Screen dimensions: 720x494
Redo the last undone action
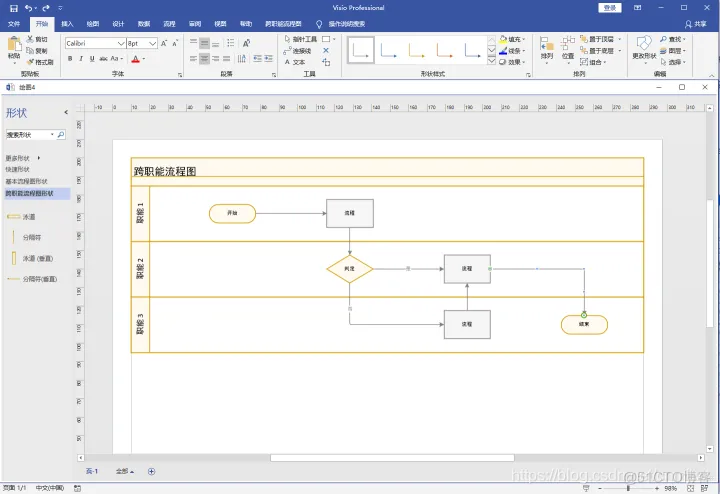click(45, 8)
